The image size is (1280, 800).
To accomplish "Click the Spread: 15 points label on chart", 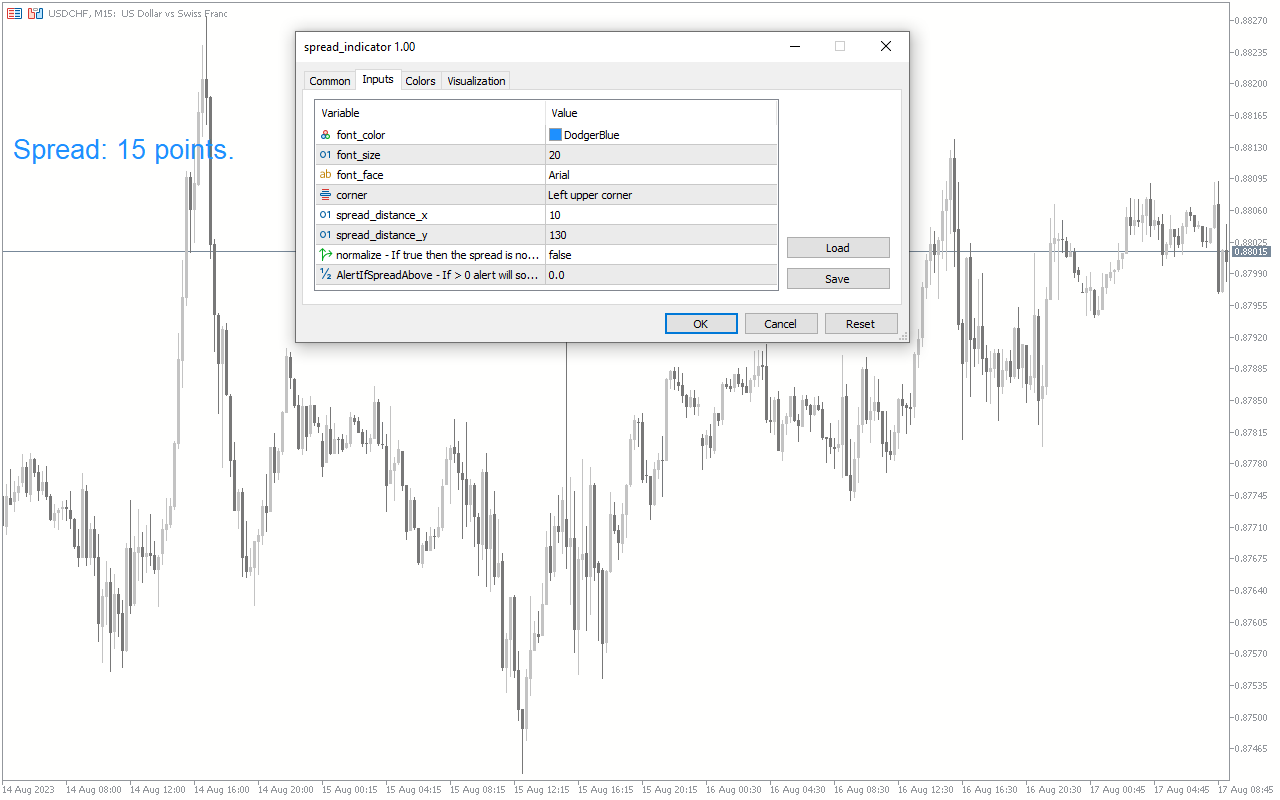I will 124,150.
